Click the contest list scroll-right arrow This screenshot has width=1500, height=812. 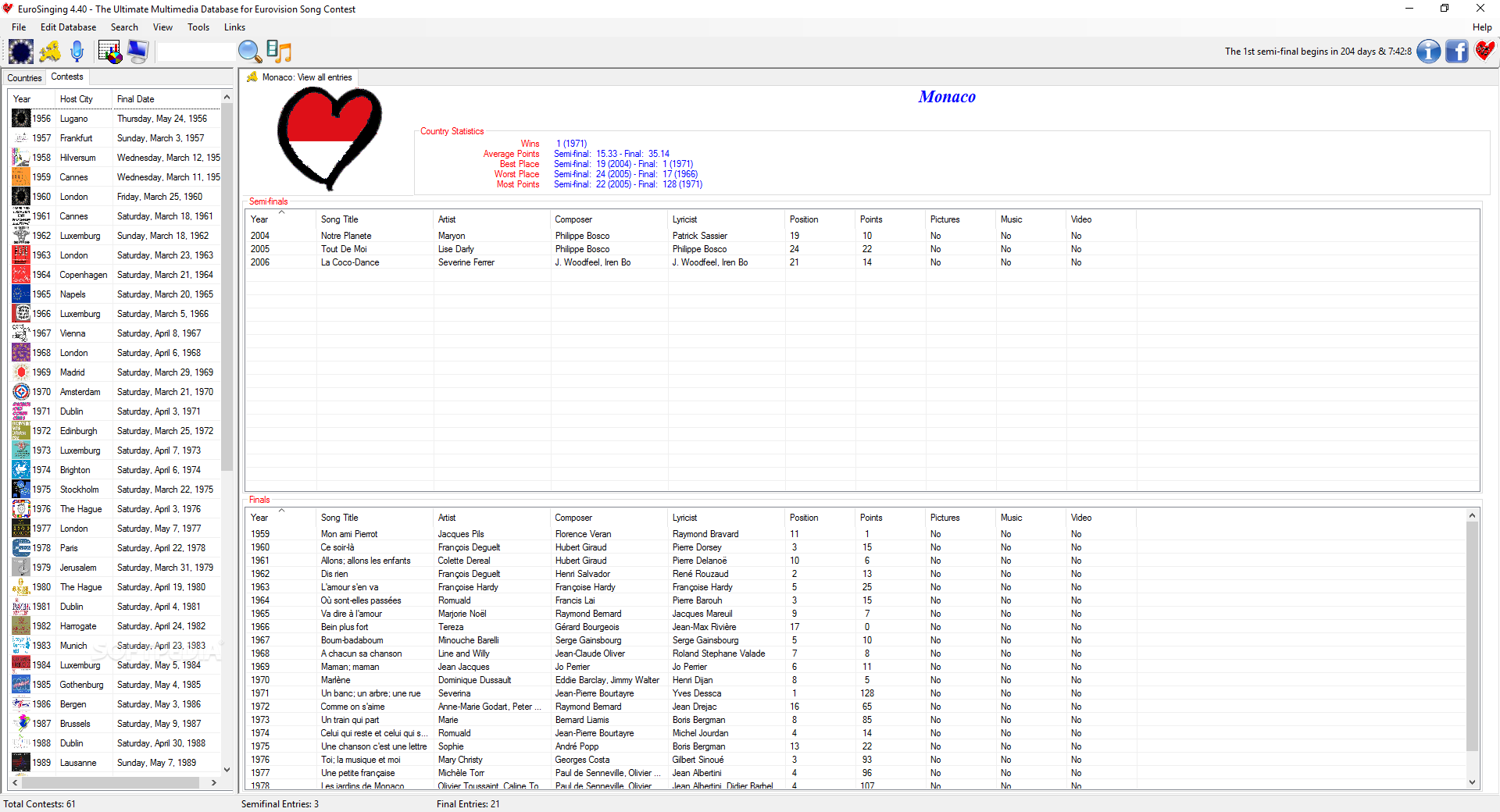tap(214, 782)
